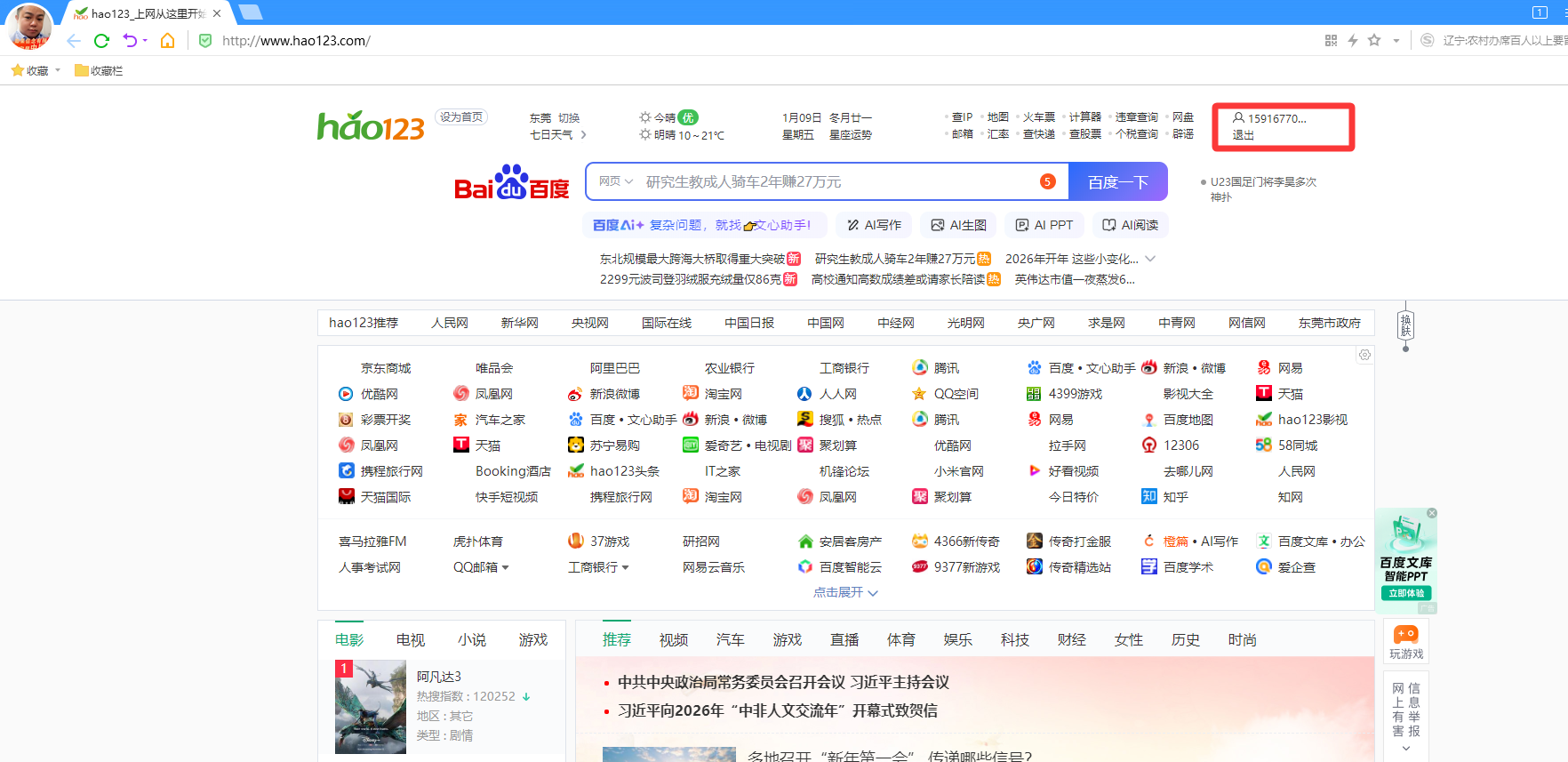Click 退出 to log out
This screenshot has height=762, width=1568.
pos(1243,135)
